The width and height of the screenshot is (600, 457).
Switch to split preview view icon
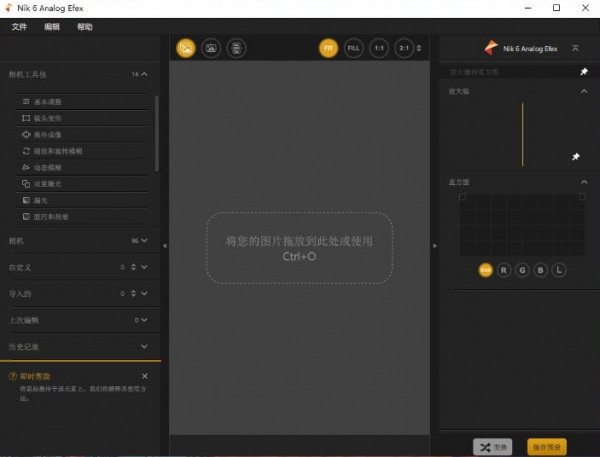pyautogui.click(x=211, y=48)
